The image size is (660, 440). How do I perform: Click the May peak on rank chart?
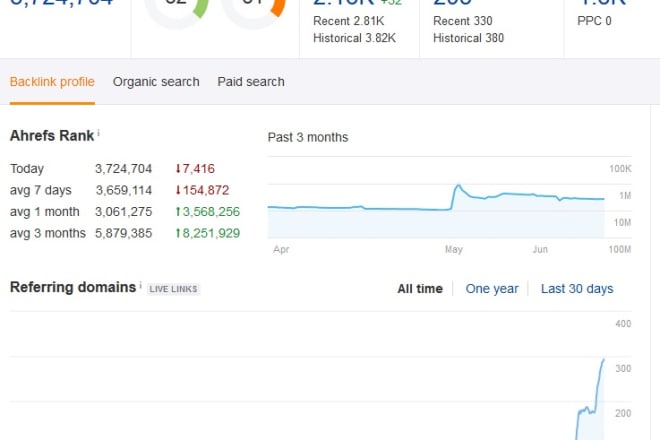pos(458,186)
